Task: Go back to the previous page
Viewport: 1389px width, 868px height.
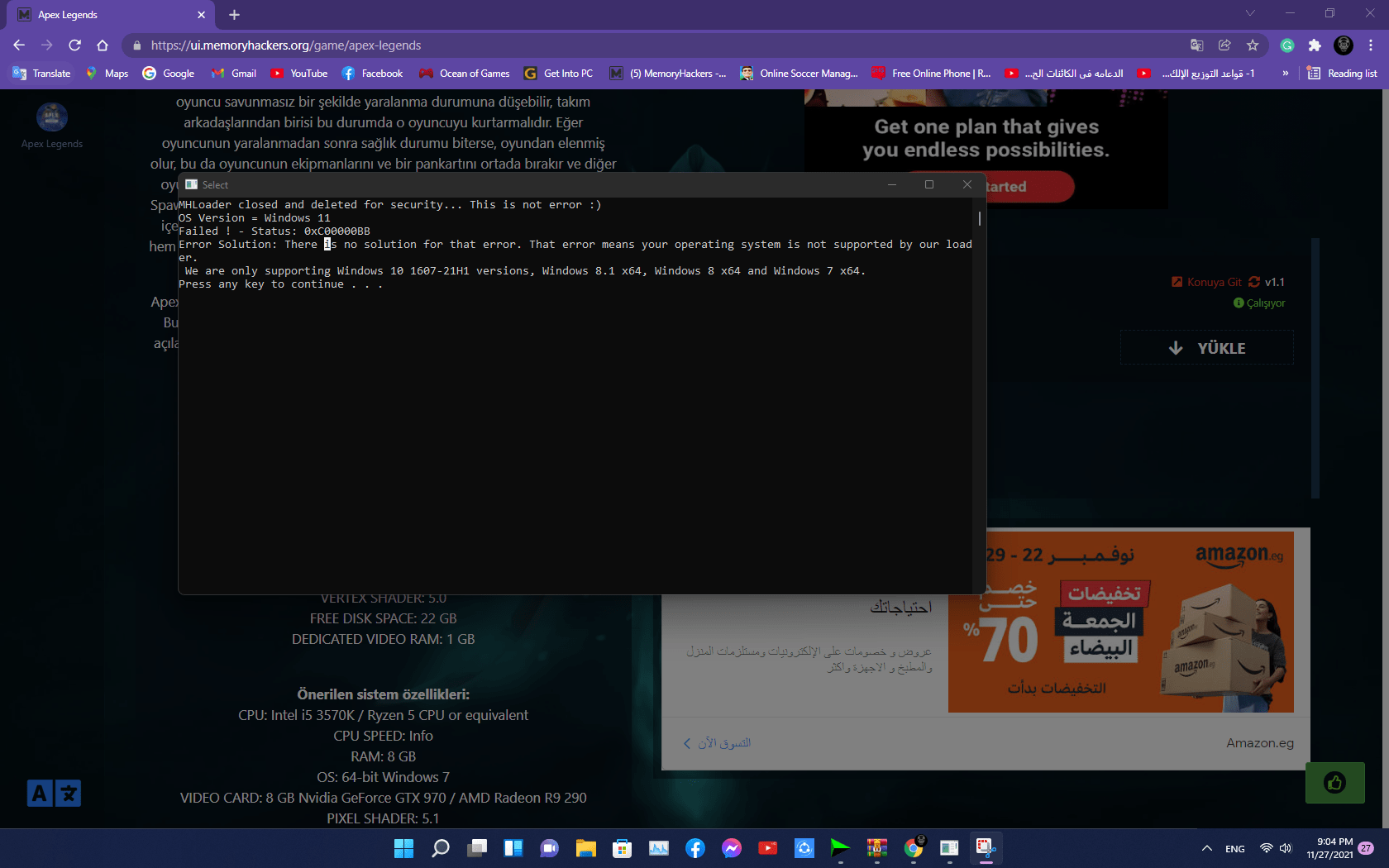Action: tap(19, 45)
